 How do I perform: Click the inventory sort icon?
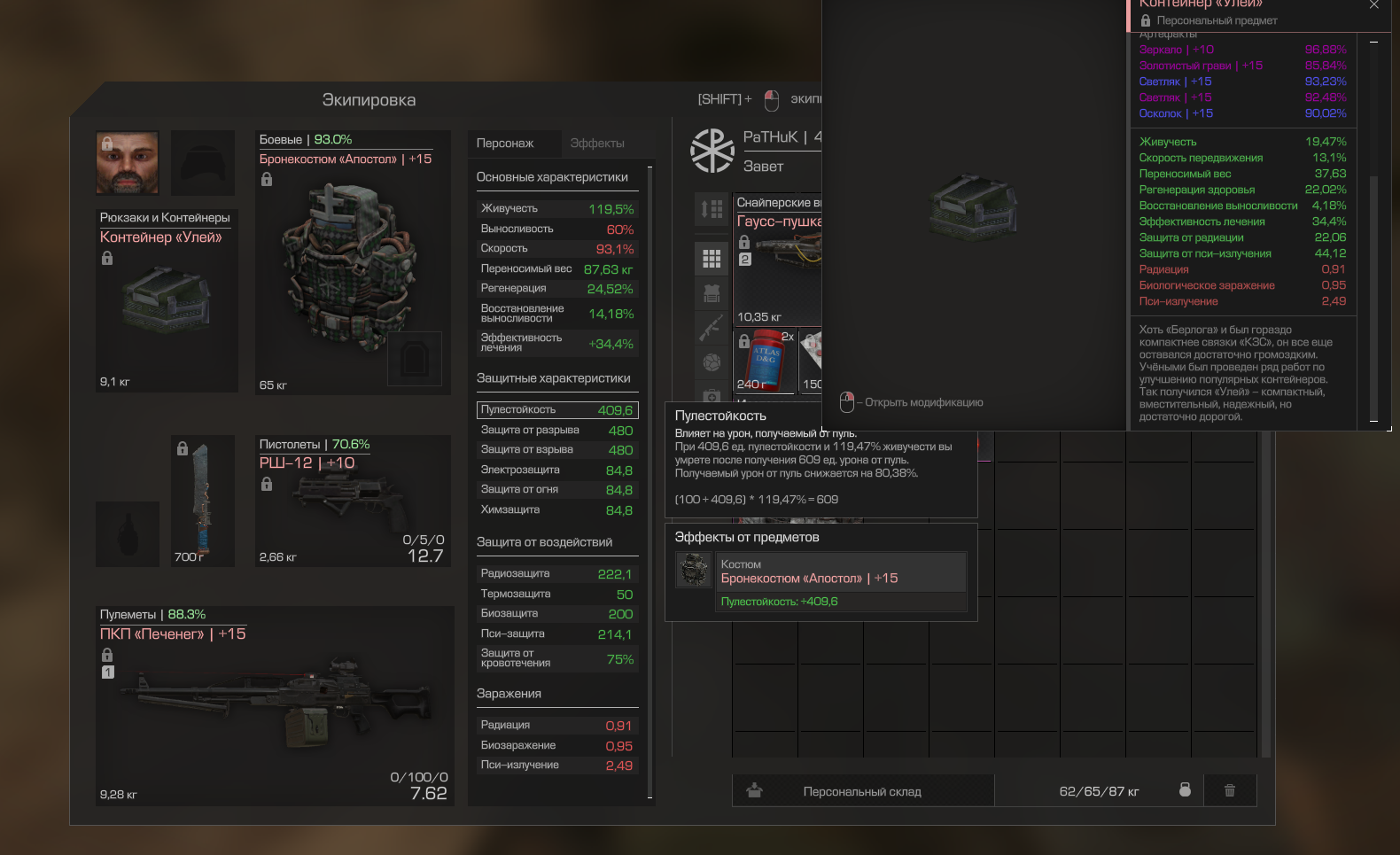tap(712, 209)
